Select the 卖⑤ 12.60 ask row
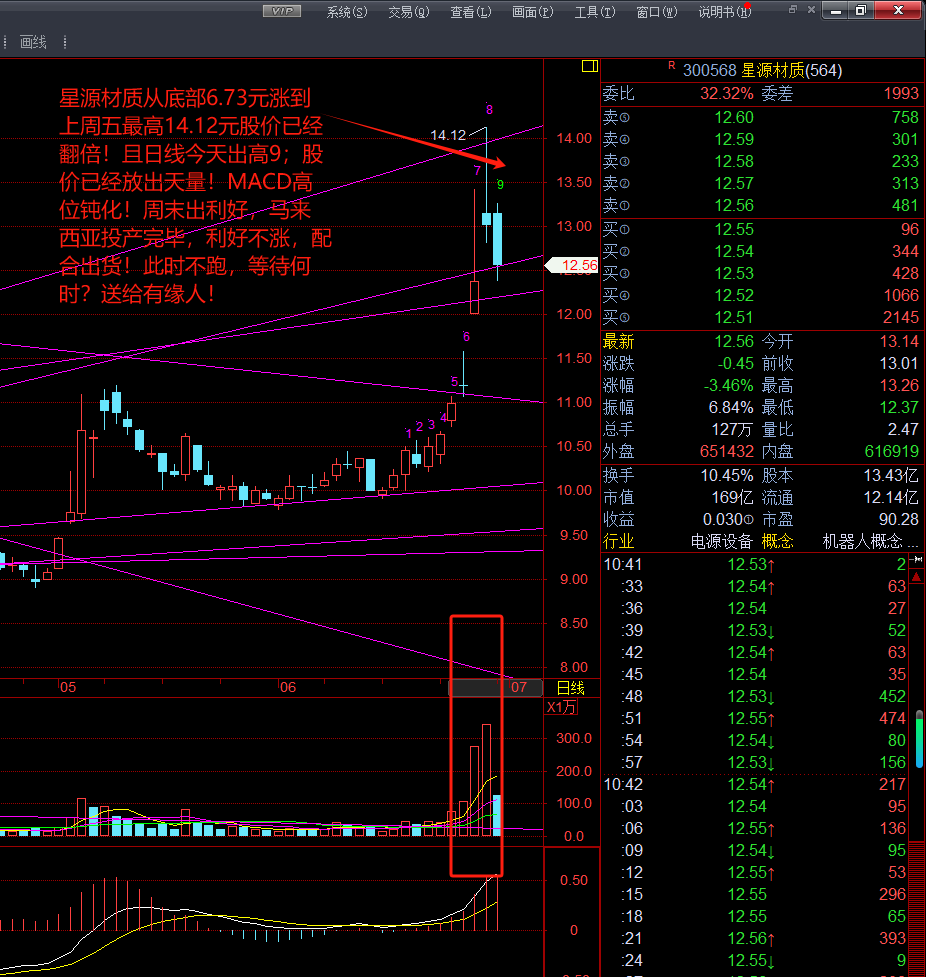 pos(761,117)
